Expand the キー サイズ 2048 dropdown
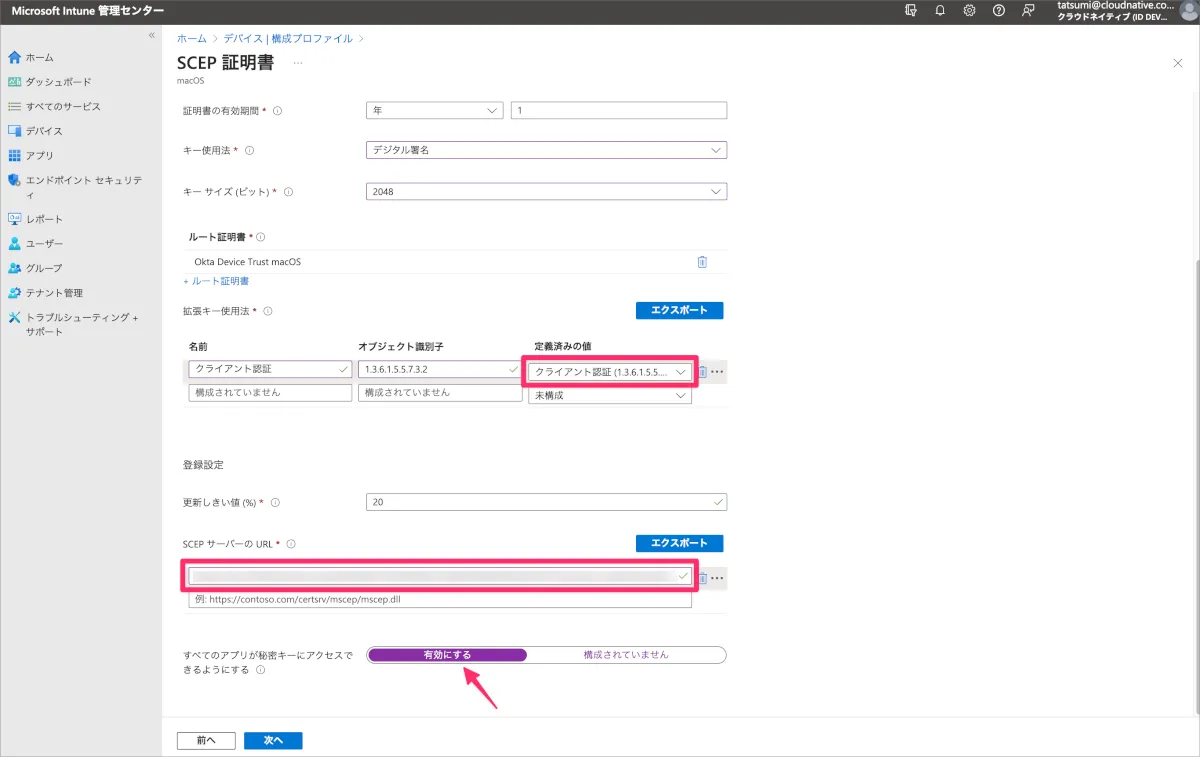The height and width of the screenshot is (757, 1200). [546, 191]
